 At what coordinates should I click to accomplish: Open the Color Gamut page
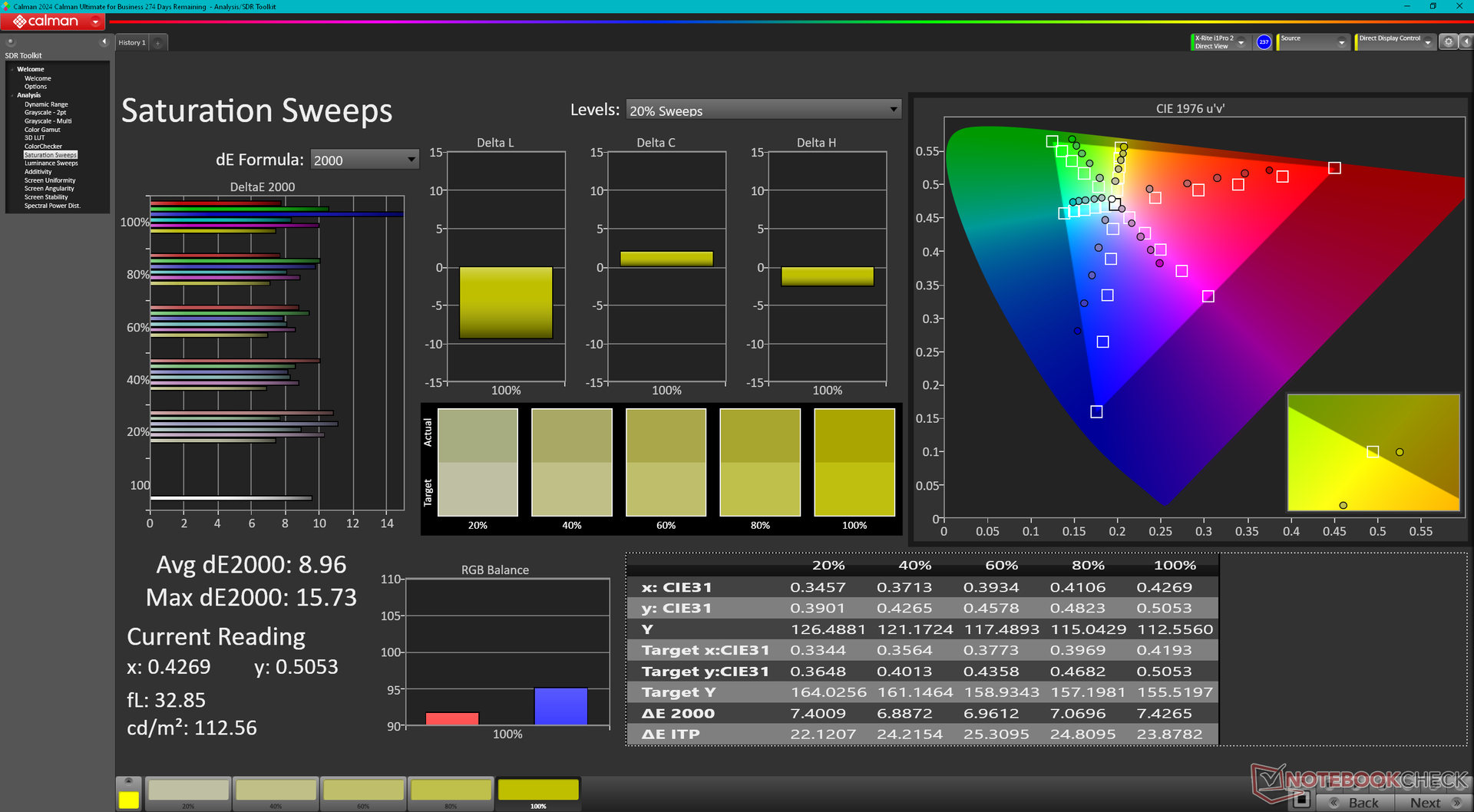tap(42, 130)
